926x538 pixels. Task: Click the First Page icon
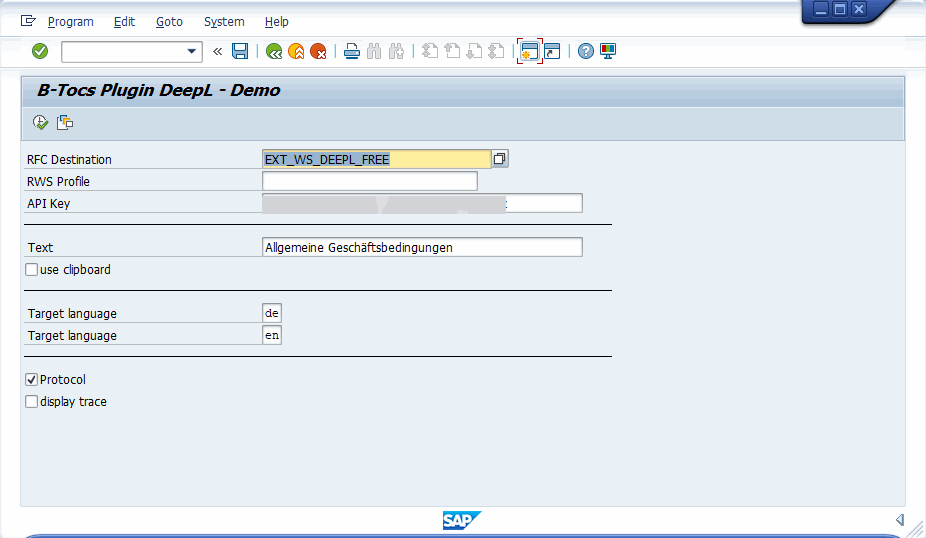coord(430,51)
